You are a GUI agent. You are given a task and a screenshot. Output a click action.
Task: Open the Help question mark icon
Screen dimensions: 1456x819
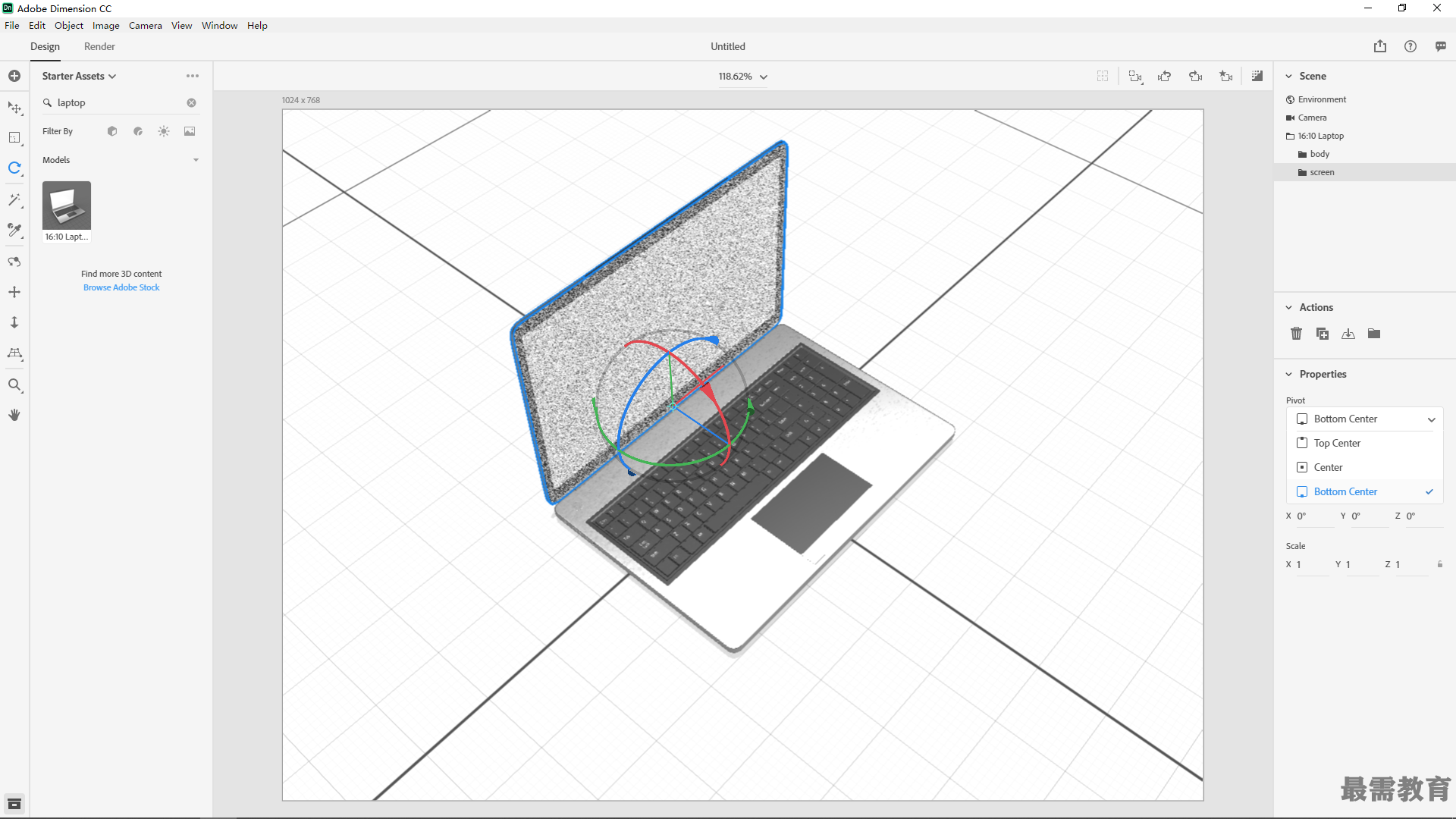tap(1410, 46)
